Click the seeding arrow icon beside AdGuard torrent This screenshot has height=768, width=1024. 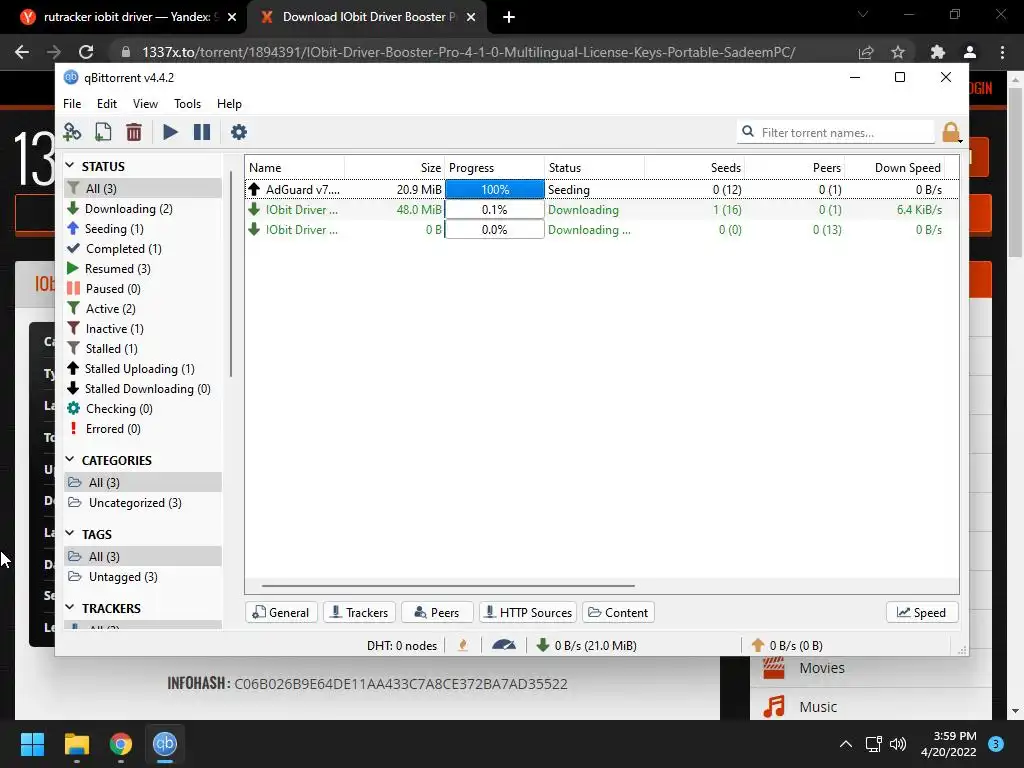(254, 189)
